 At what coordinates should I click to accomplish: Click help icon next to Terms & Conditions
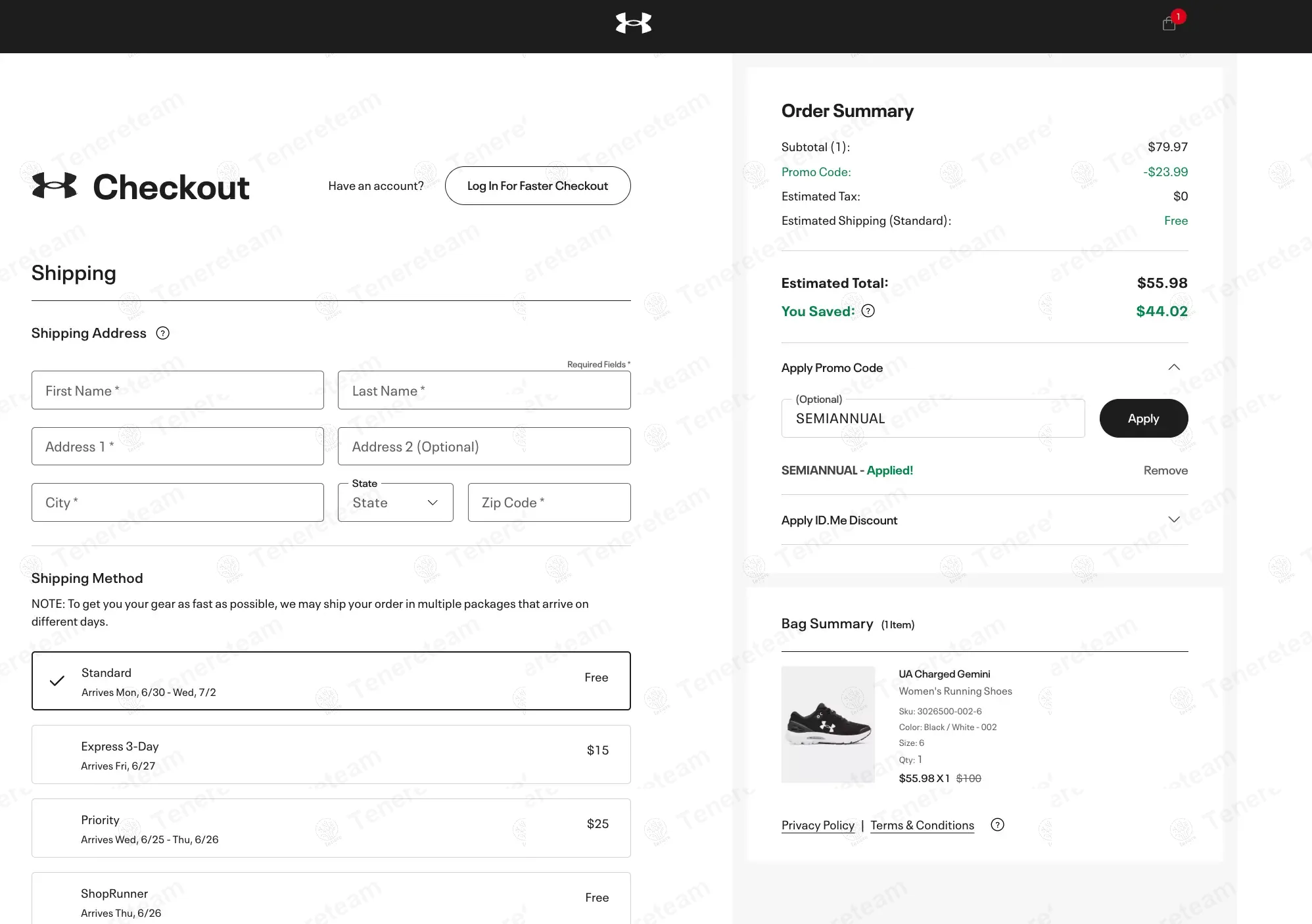coord(998,825)
